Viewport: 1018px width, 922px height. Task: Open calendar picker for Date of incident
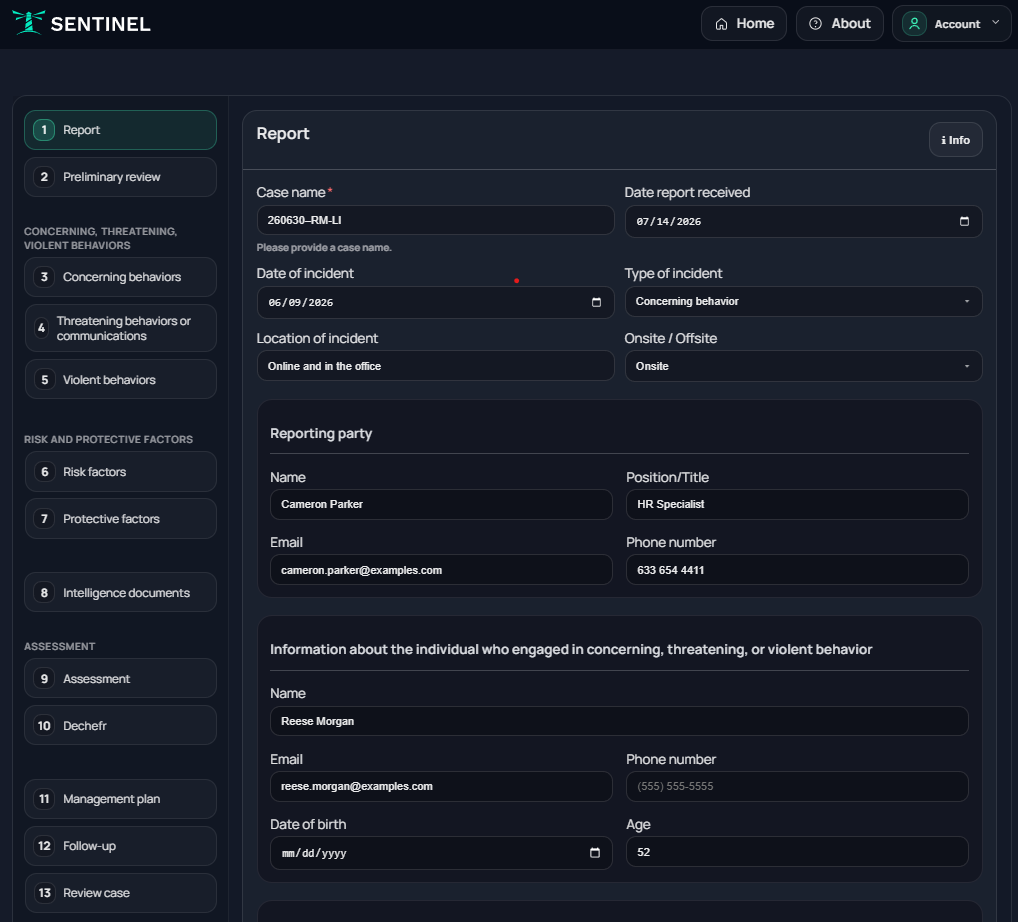click(x=596, y=303)
